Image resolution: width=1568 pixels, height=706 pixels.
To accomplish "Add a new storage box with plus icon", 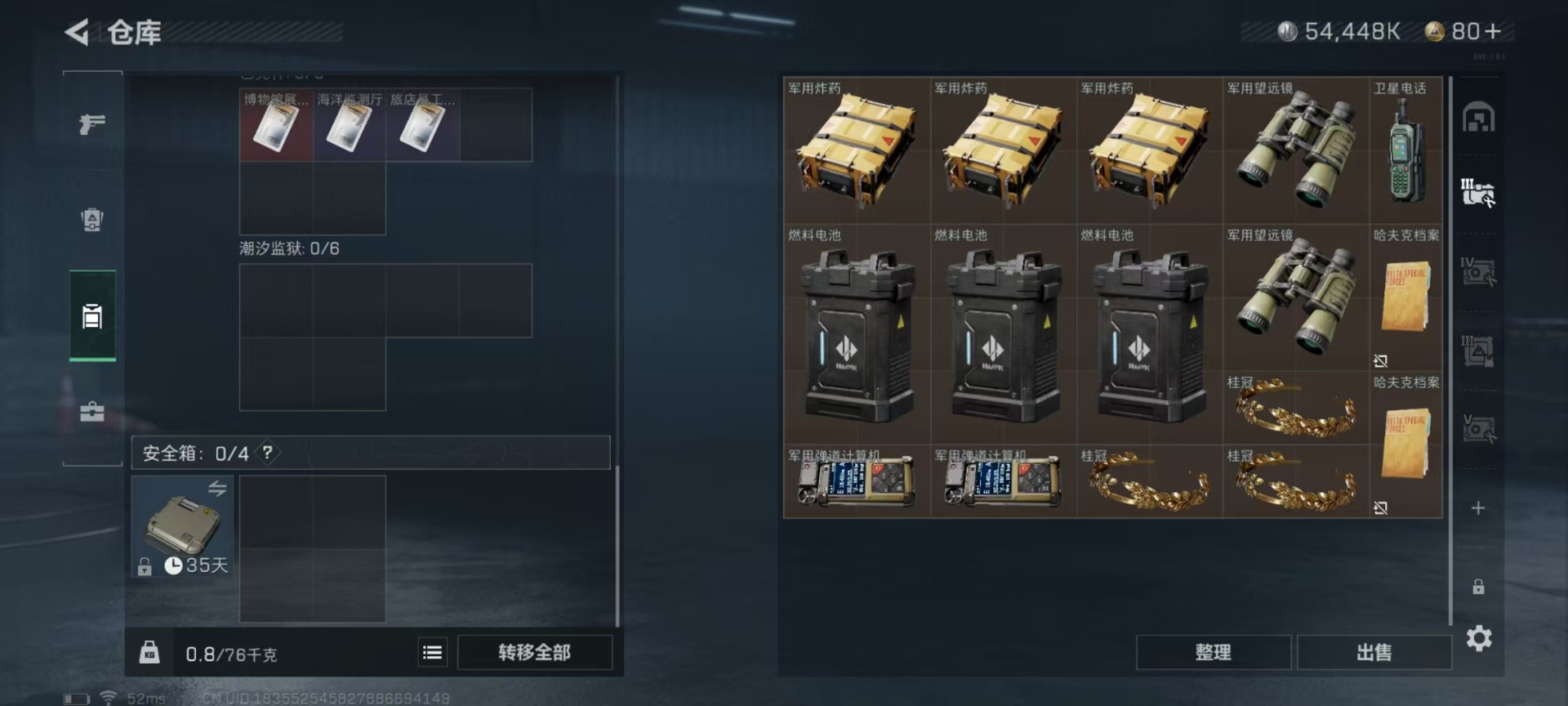I will click(x=1478, y=508).
